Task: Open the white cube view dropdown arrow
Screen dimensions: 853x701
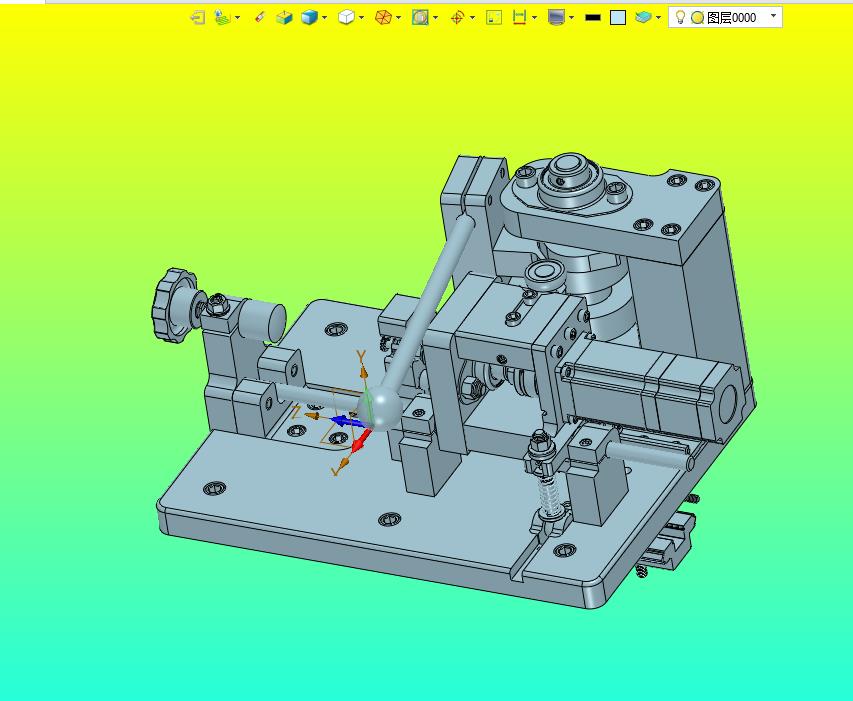Action: point(362,18)
